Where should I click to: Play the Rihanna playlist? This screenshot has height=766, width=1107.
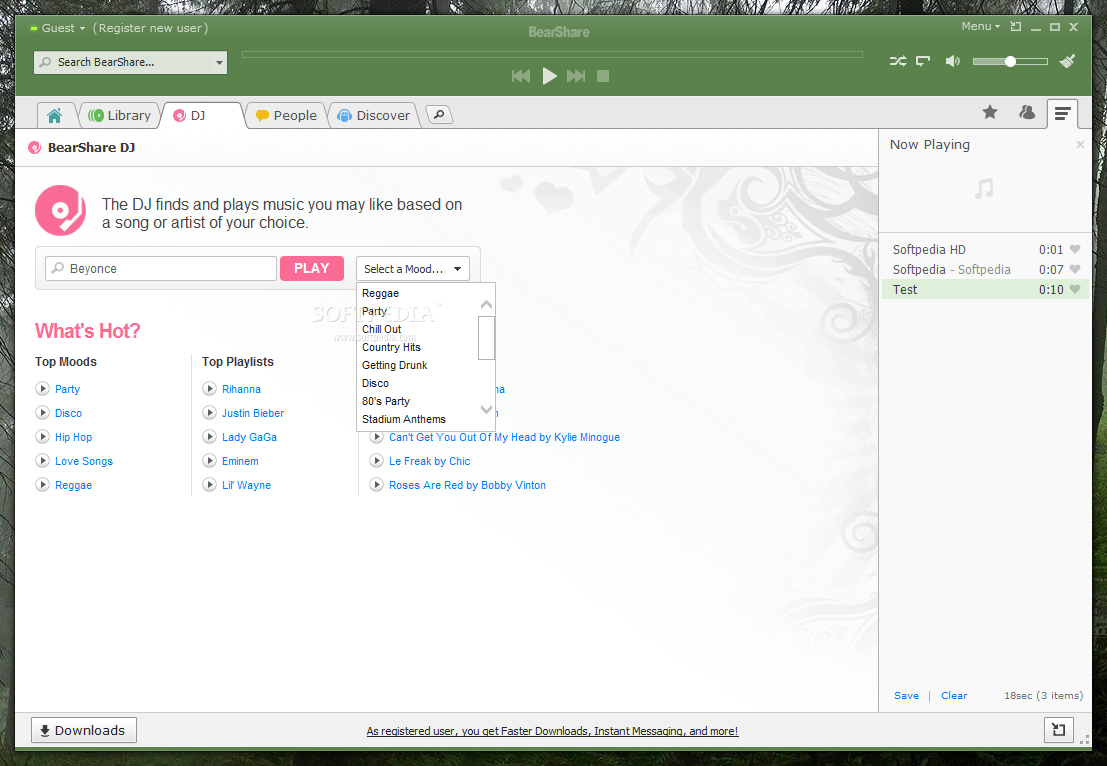pyautogui.click(x=210, y=388)
